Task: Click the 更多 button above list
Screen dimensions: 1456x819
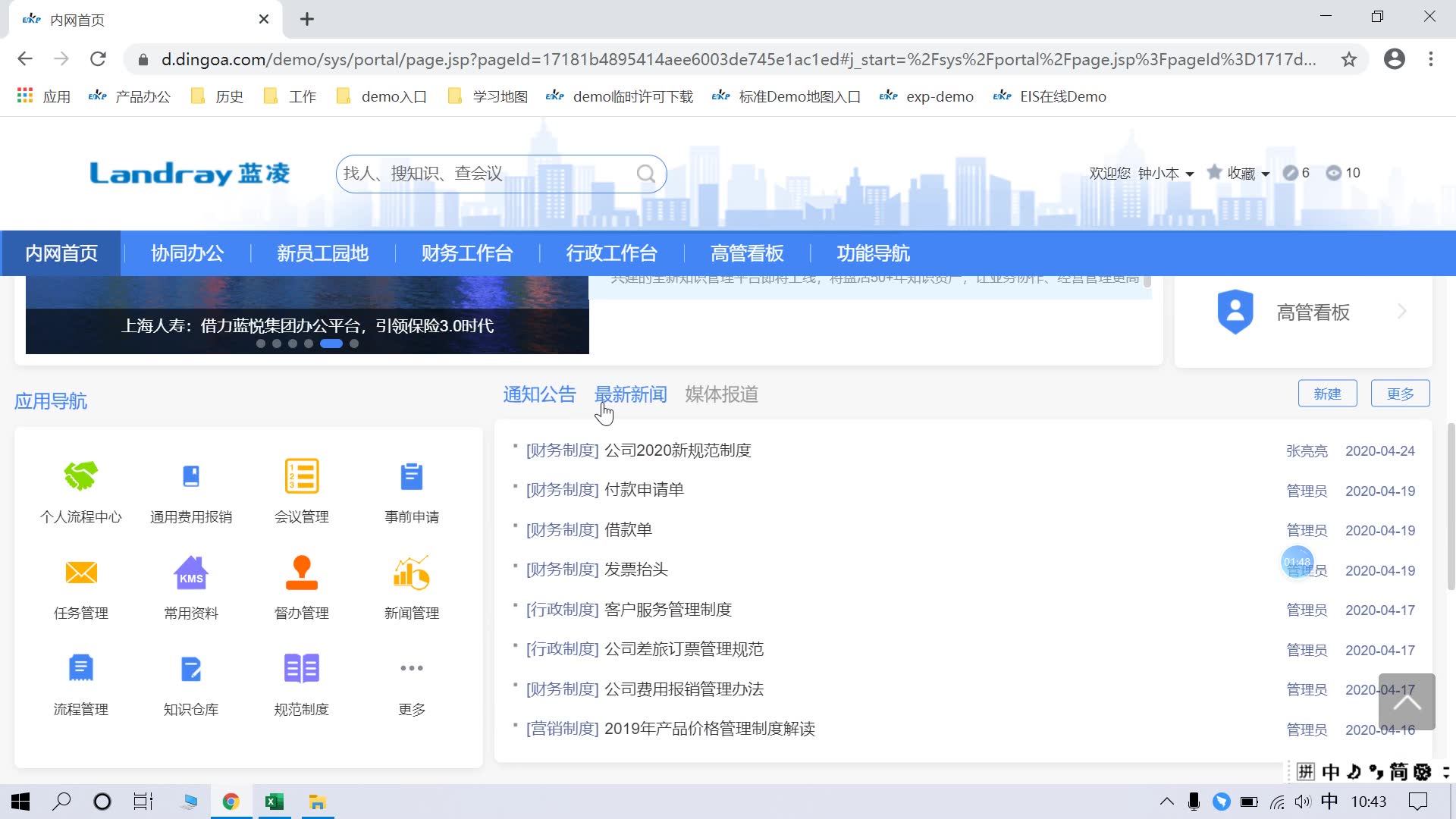Action: click(1400, 394)
